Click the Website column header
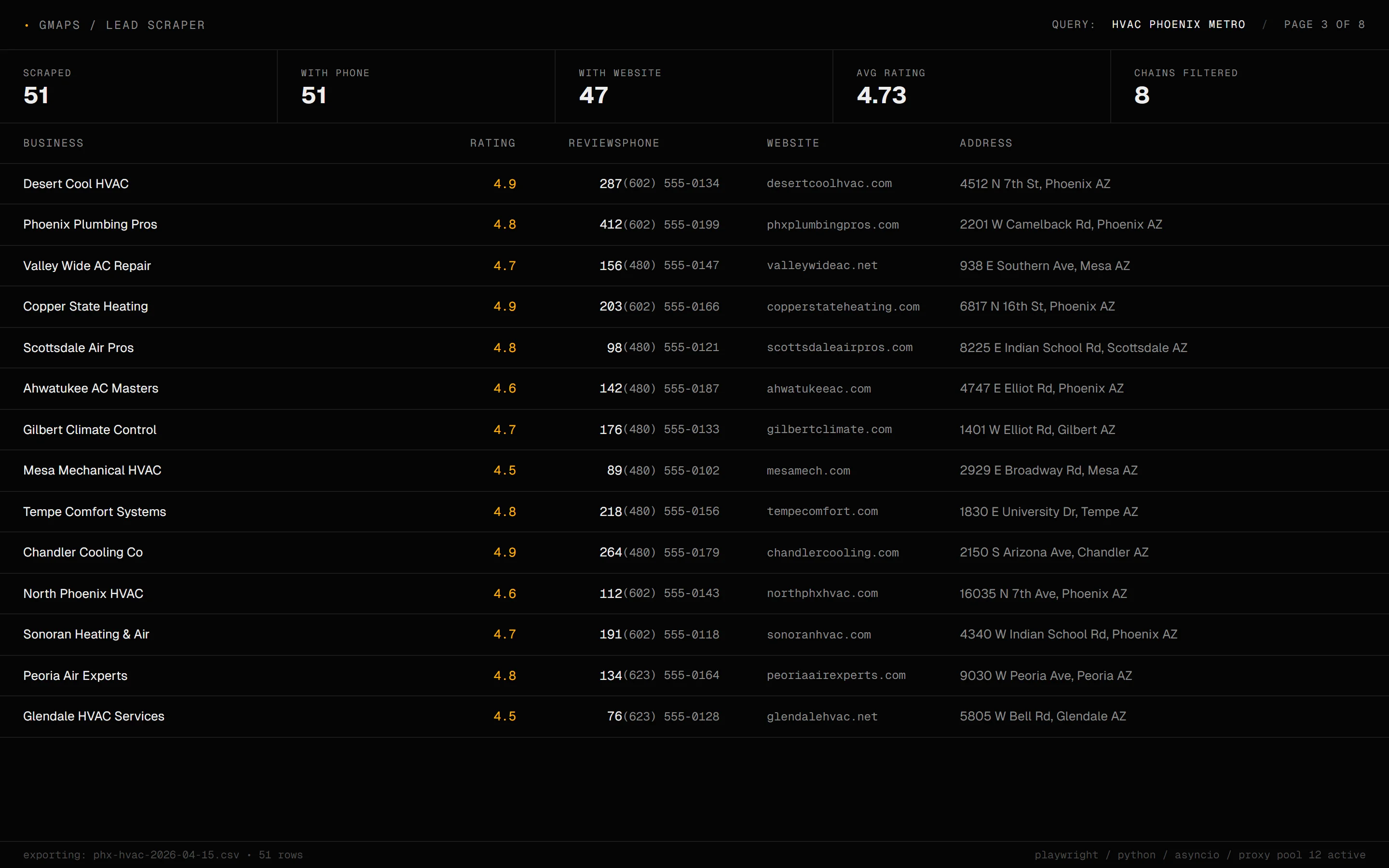The height and width of the screenshot is (868, 1389). tap(793, 143)
